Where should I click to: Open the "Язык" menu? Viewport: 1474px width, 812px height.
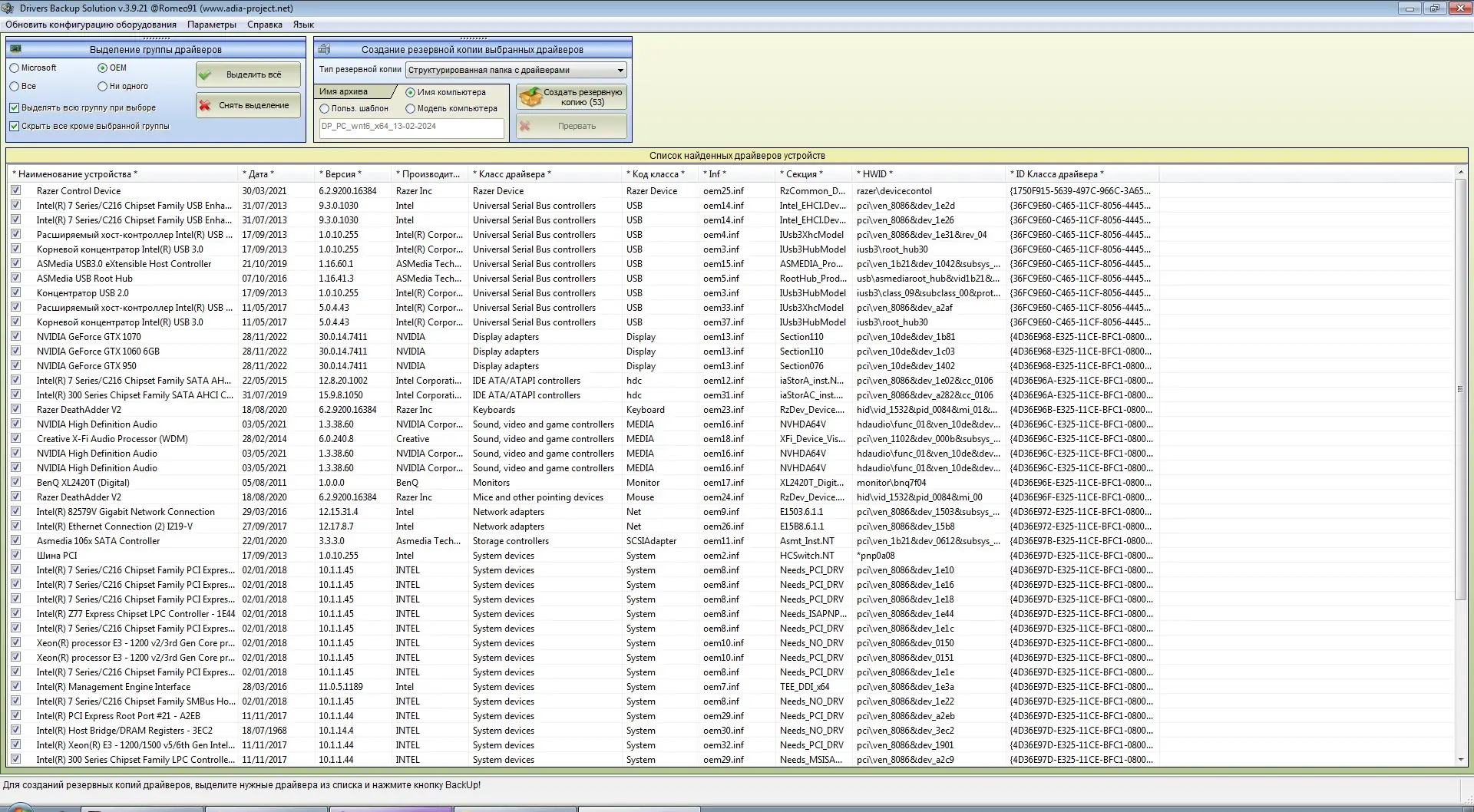(x=303, y=25)
